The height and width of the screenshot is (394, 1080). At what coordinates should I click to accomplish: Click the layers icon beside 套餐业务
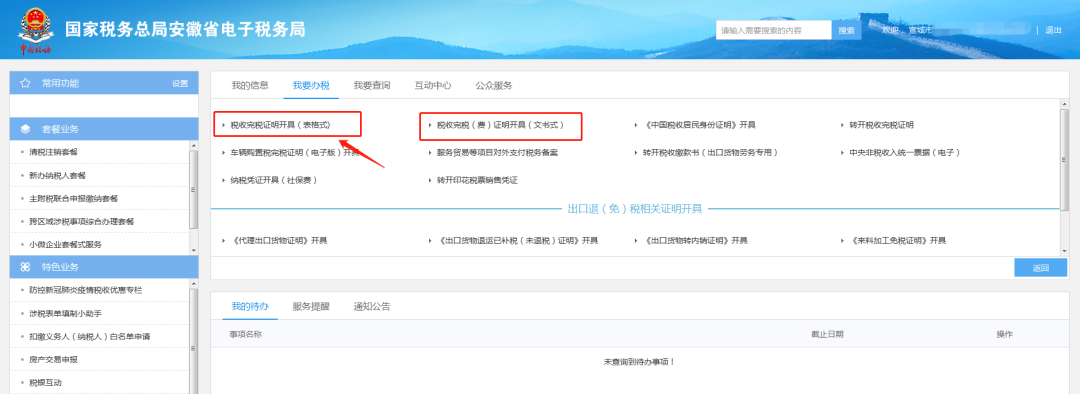(25, 129)
